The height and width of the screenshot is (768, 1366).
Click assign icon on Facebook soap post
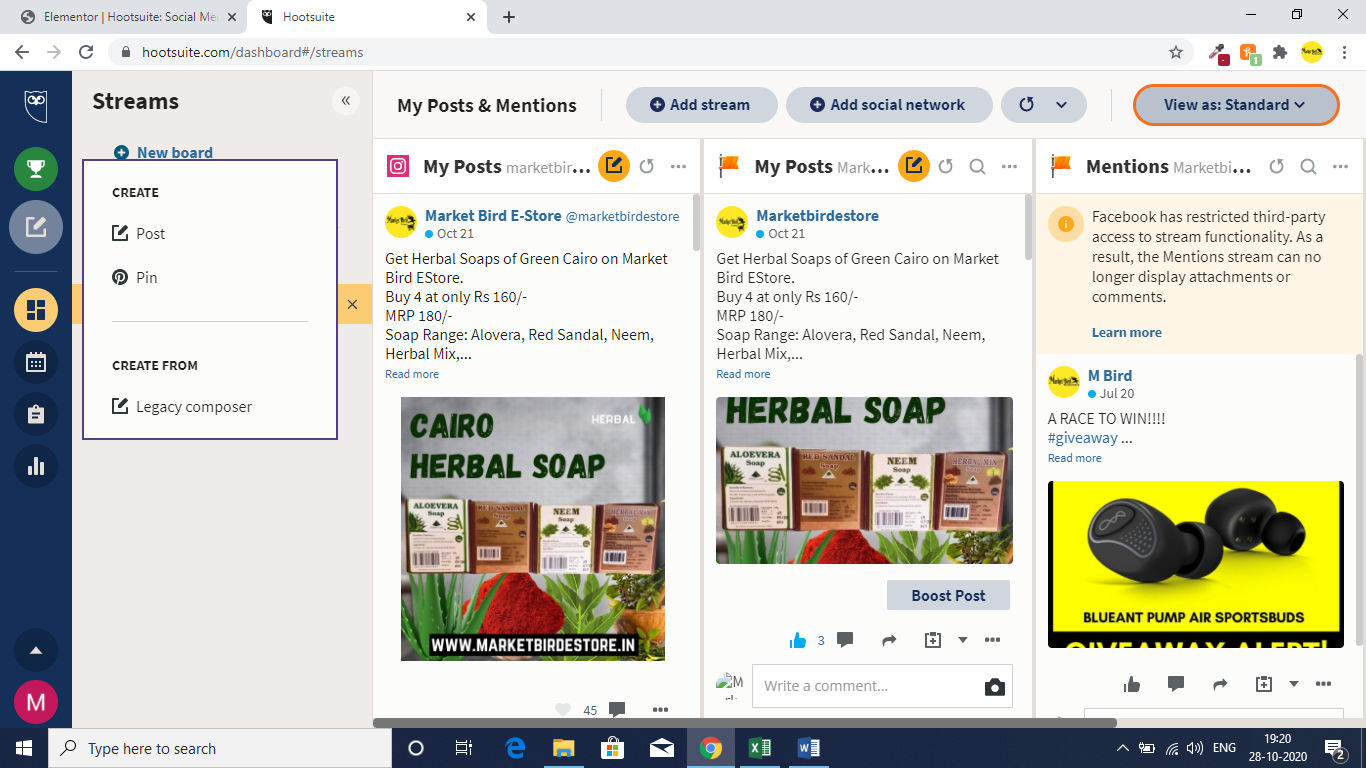[933, 640]
